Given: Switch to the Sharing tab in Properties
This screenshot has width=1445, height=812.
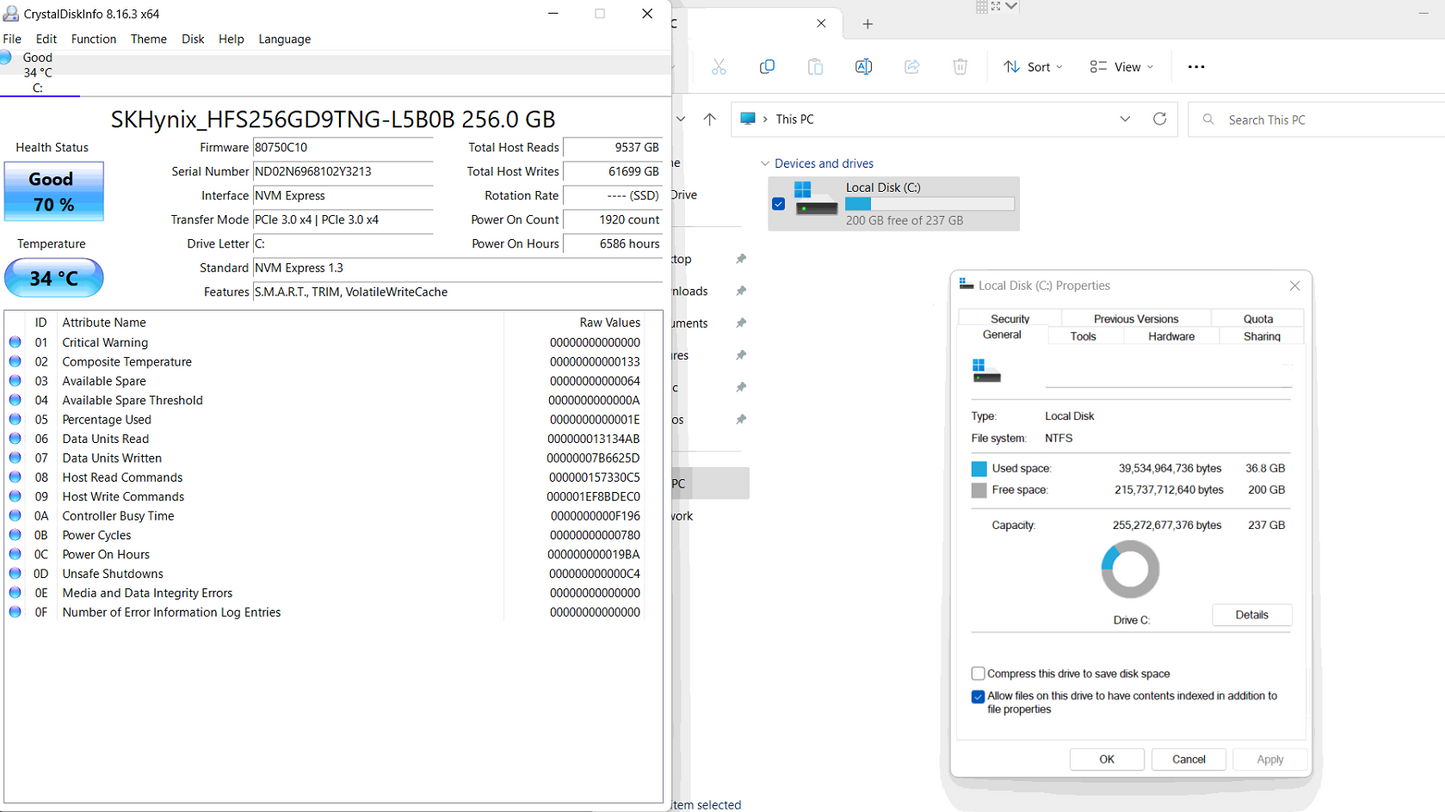Looking at the screenshot, I should click(x=1262, y=337).
